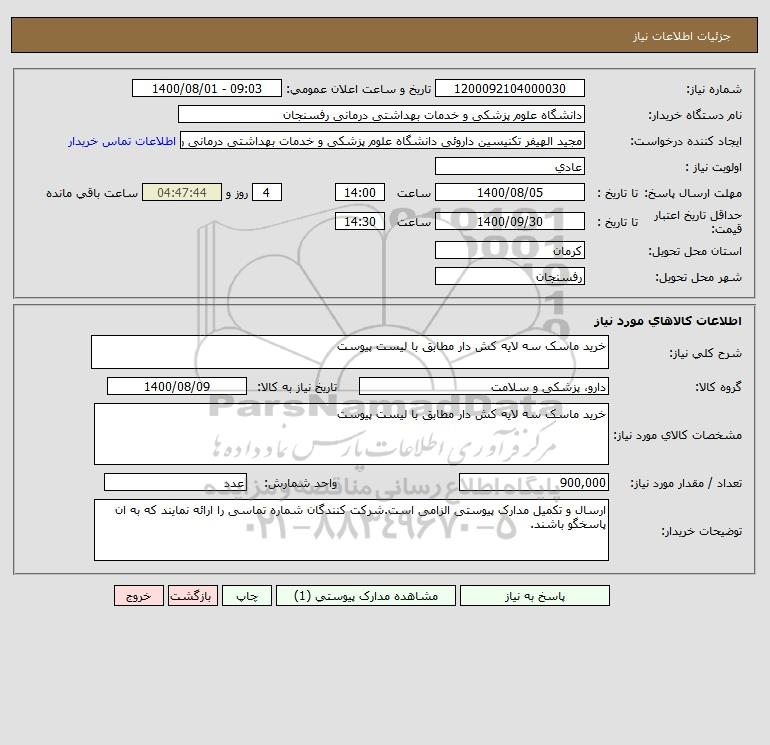Viewport: 770px width, 745px height.
Task: Select the شماره نیاز field 1200092104000030
Action: tap(510, 88)
